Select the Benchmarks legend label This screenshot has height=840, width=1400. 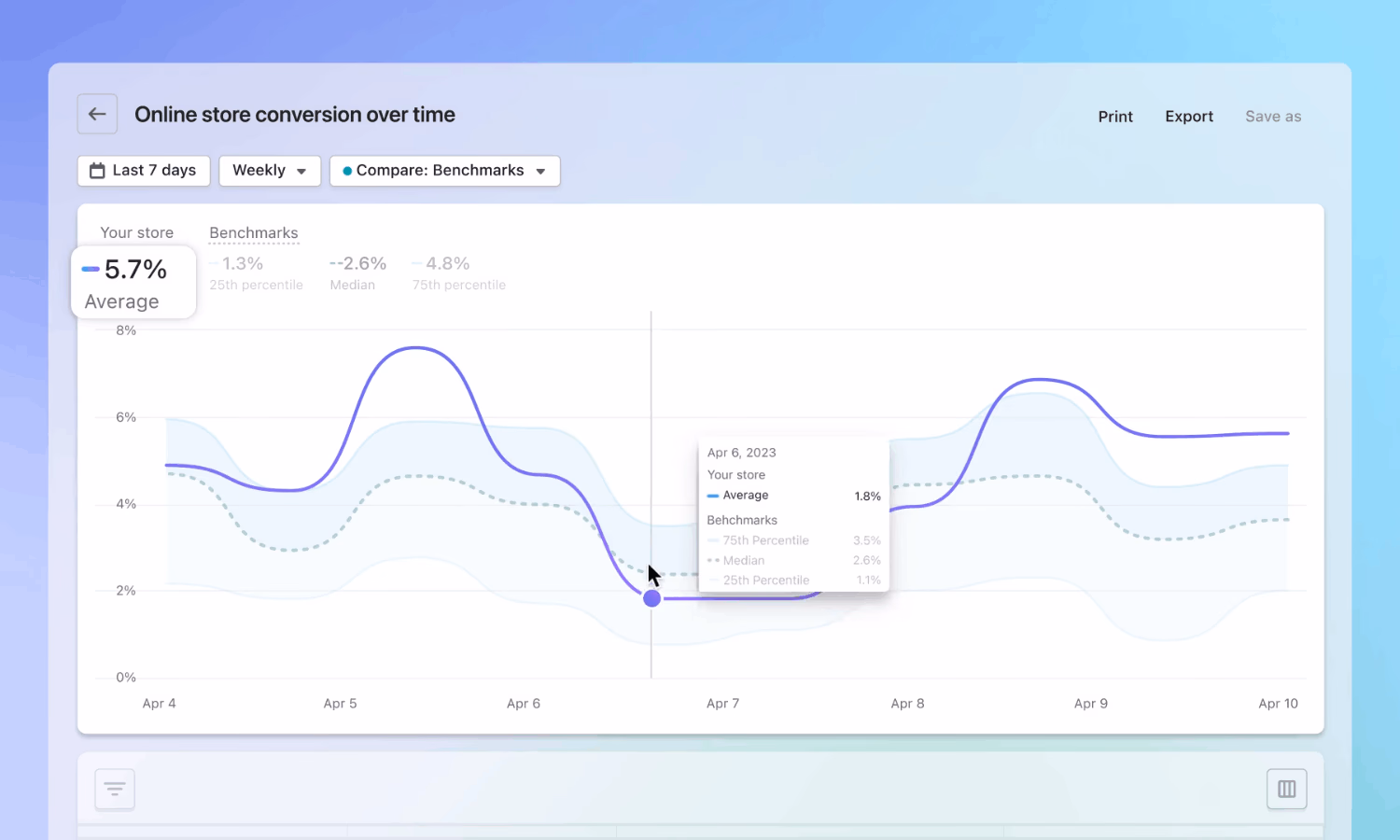254,232
